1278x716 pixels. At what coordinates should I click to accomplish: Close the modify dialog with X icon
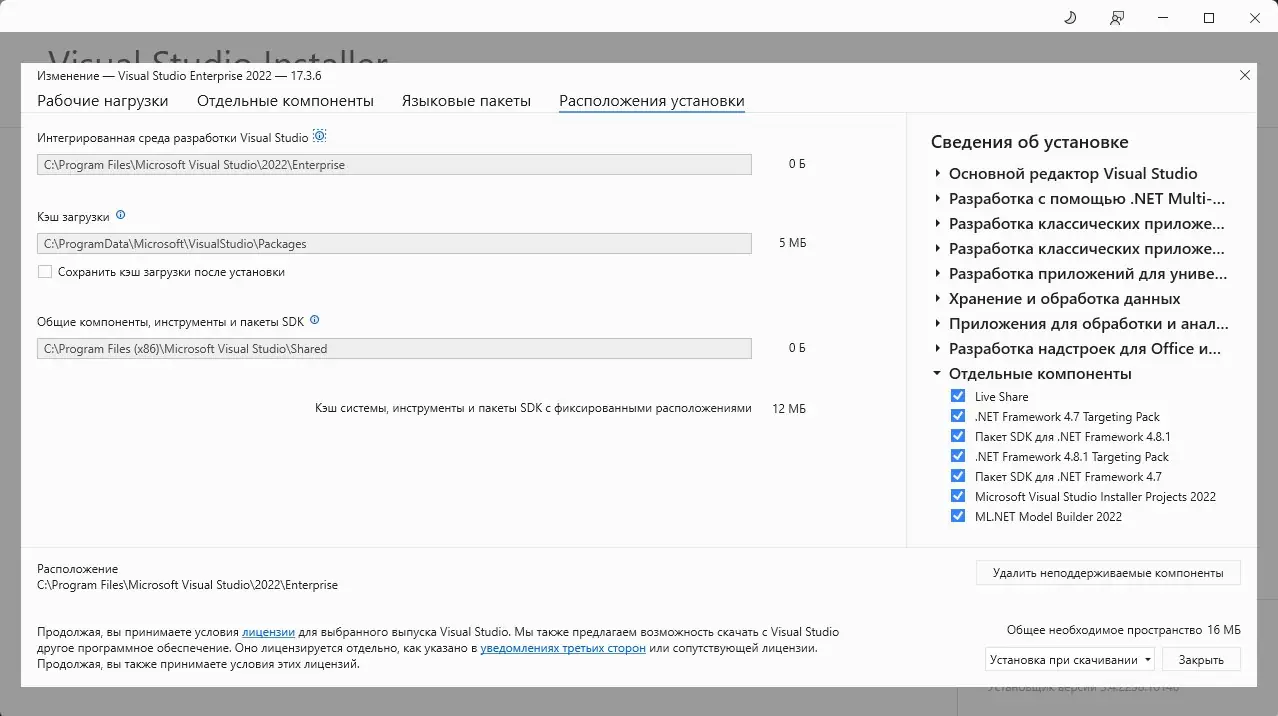point(1245,75)
